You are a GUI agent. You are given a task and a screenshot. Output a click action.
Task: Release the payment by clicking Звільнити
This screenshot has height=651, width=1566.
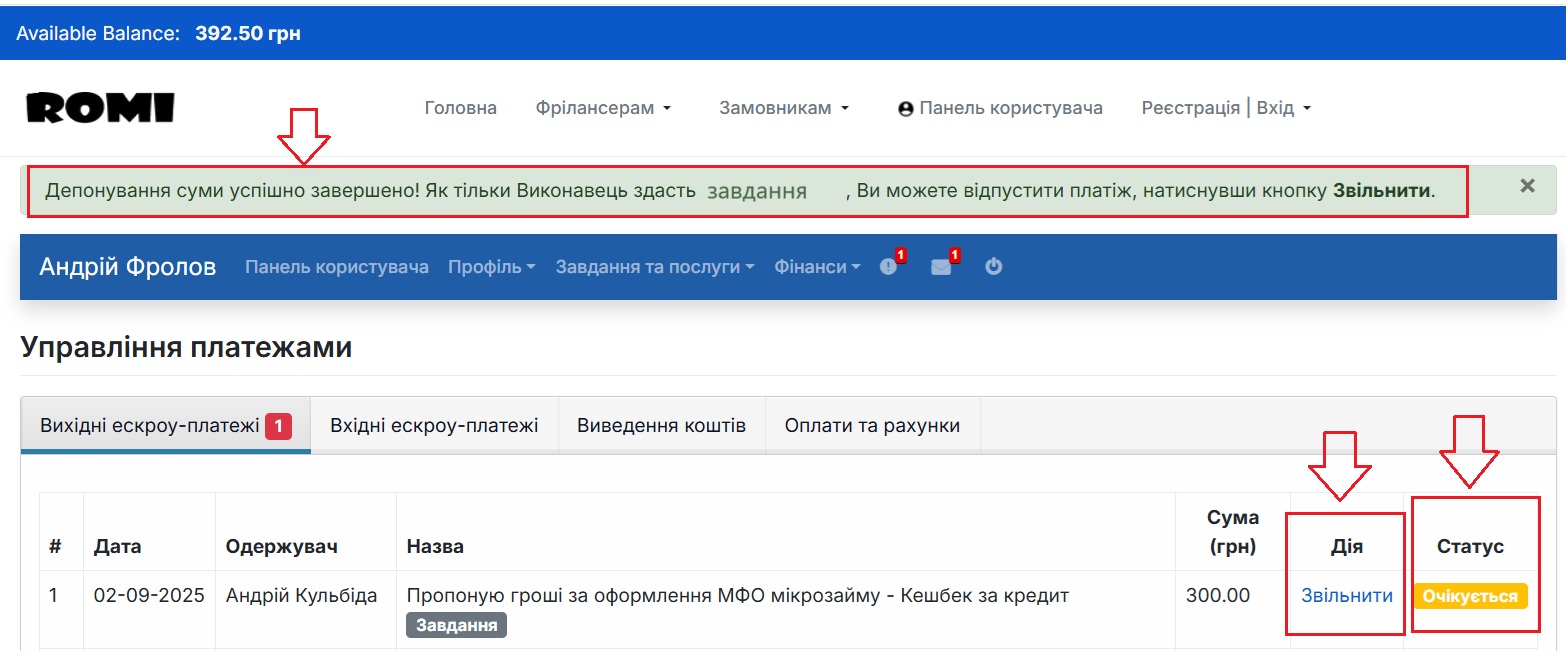pos(1344,595)
